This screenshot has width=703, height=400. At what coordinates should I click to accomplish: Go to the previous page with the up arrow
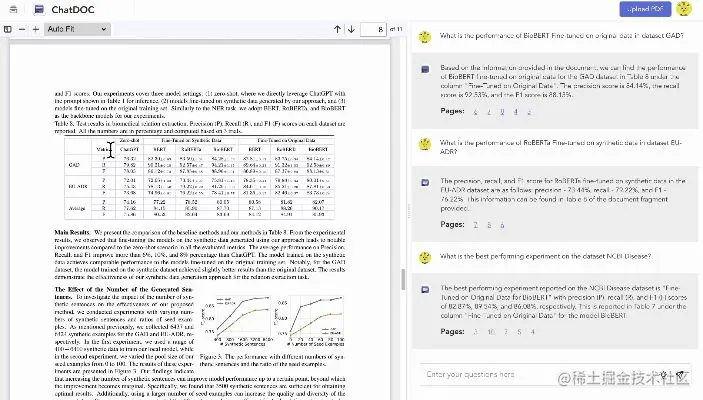(337, 29)
